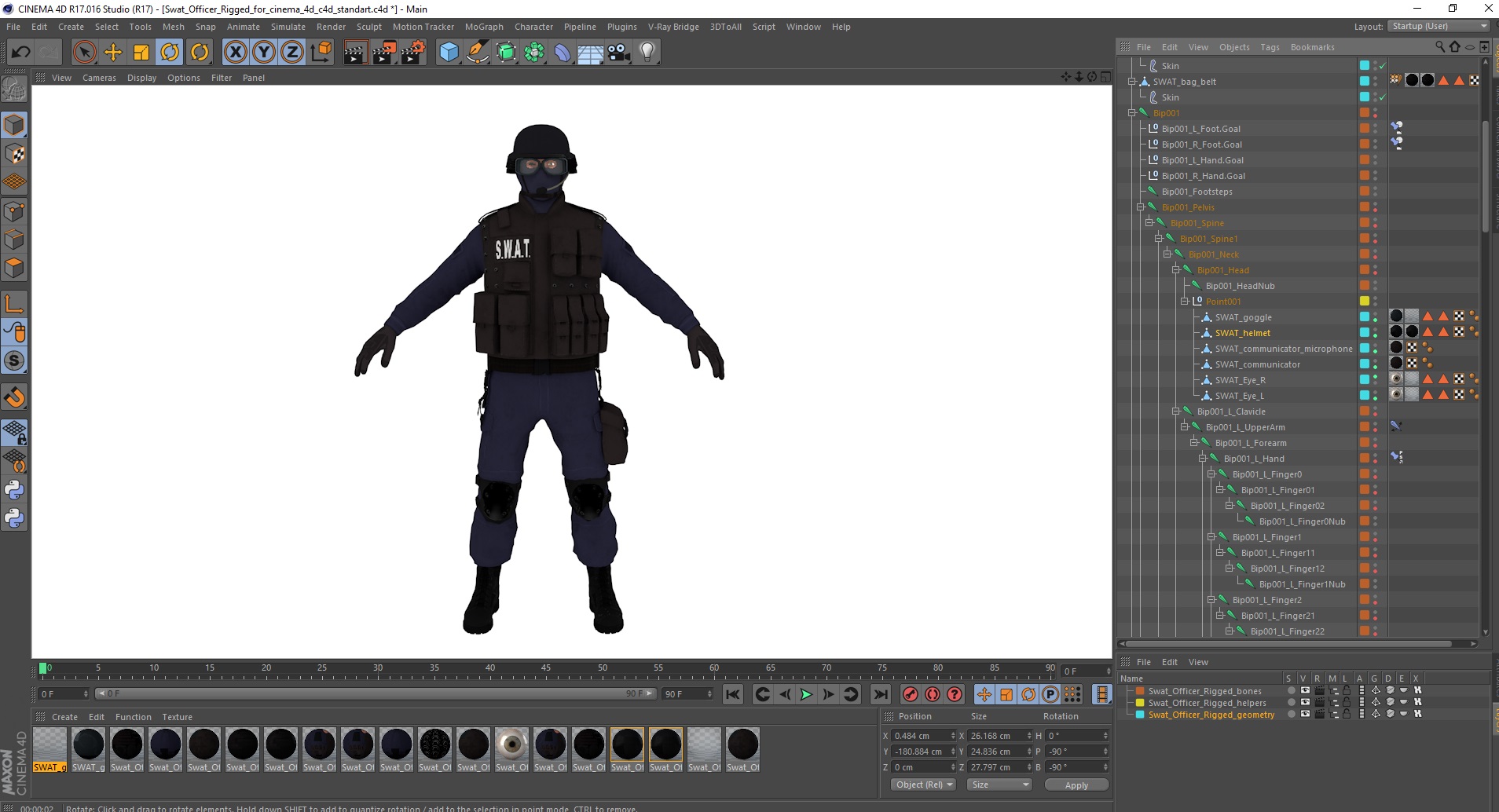Select the SWAT_helmet object
The image size is (1499, 812).
point(1242,333)
